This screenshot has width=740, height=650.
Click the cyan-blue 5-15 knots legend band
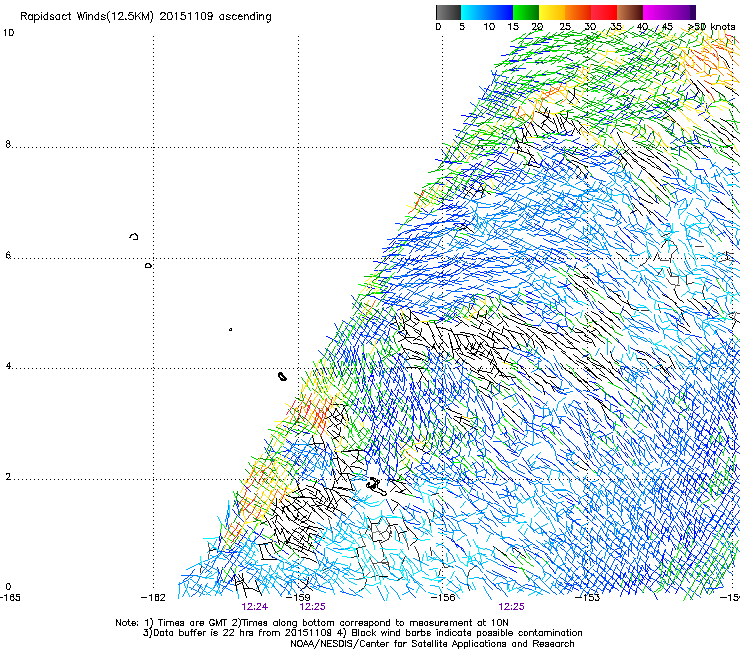tap(487, 12)
